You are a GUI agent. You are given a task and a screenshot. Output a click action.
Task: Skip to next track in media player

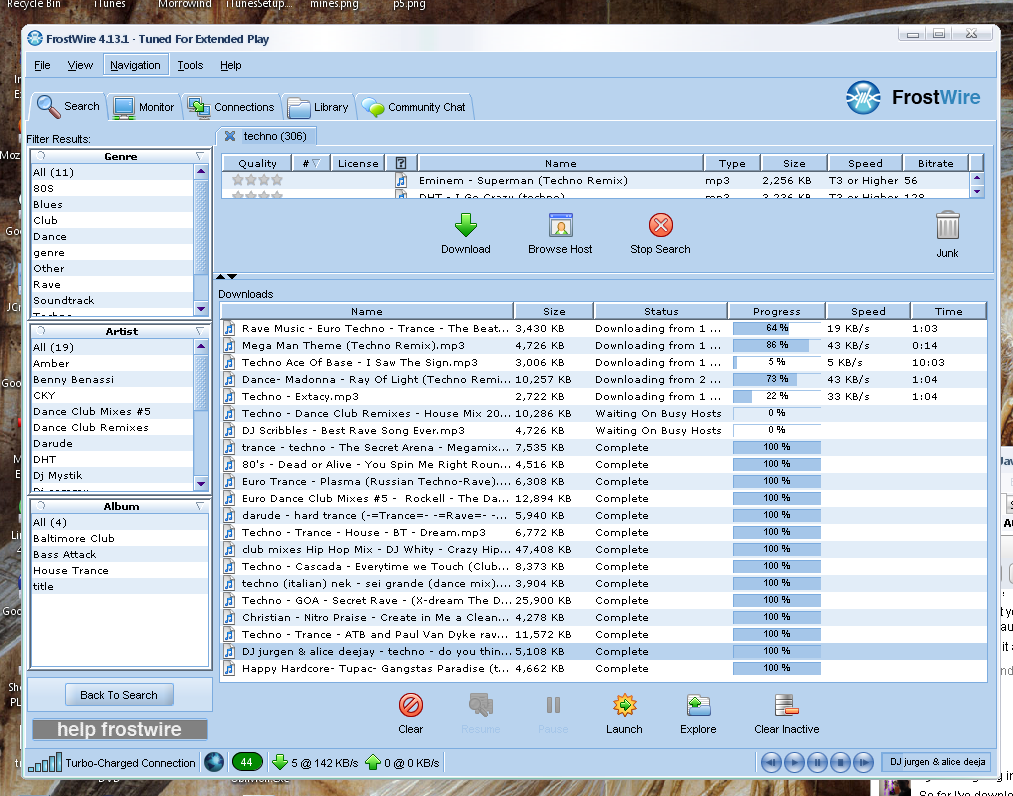(x=864, y=762)
